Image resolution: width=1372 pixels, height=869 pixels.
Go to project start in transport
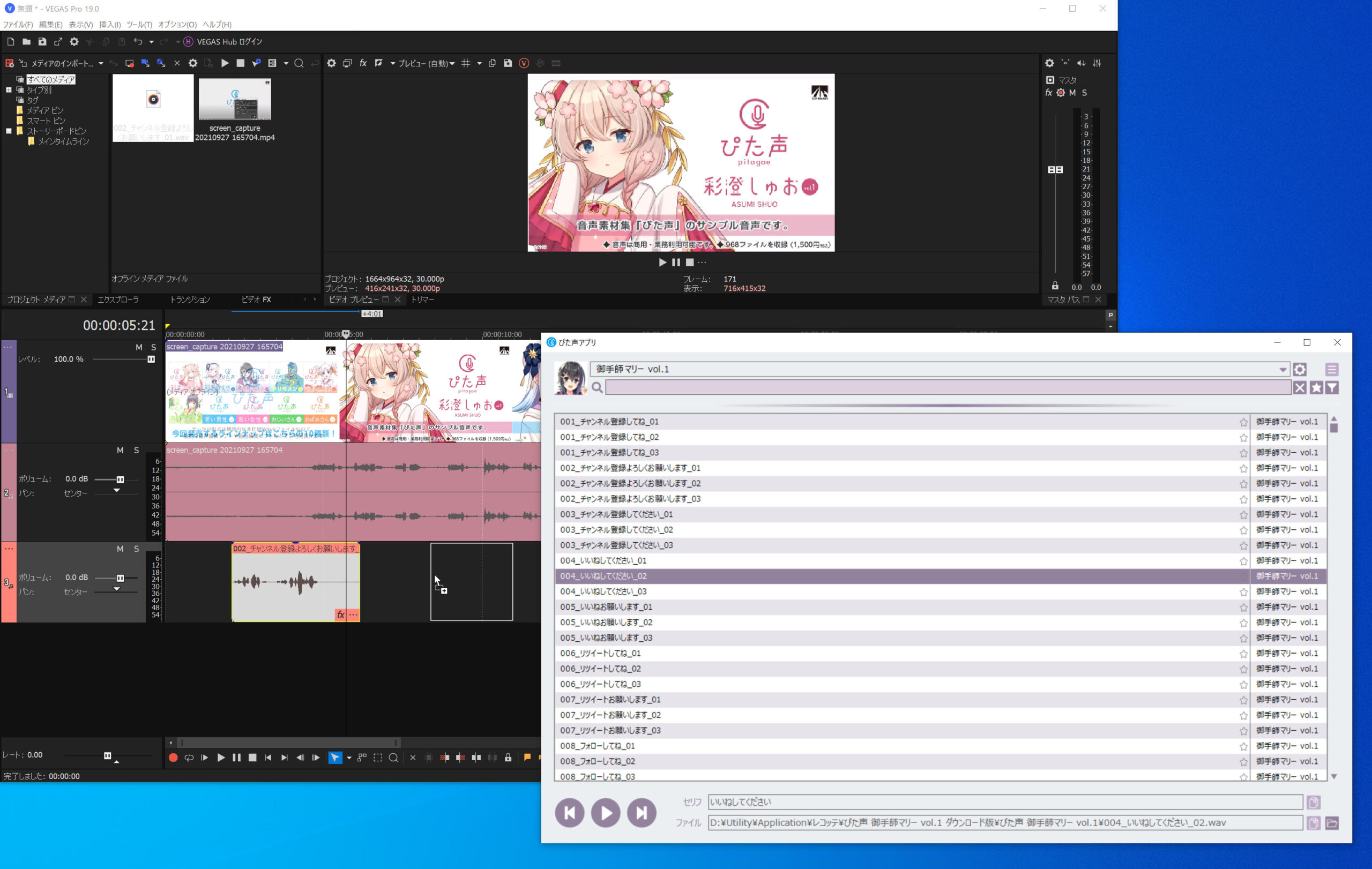269,758
